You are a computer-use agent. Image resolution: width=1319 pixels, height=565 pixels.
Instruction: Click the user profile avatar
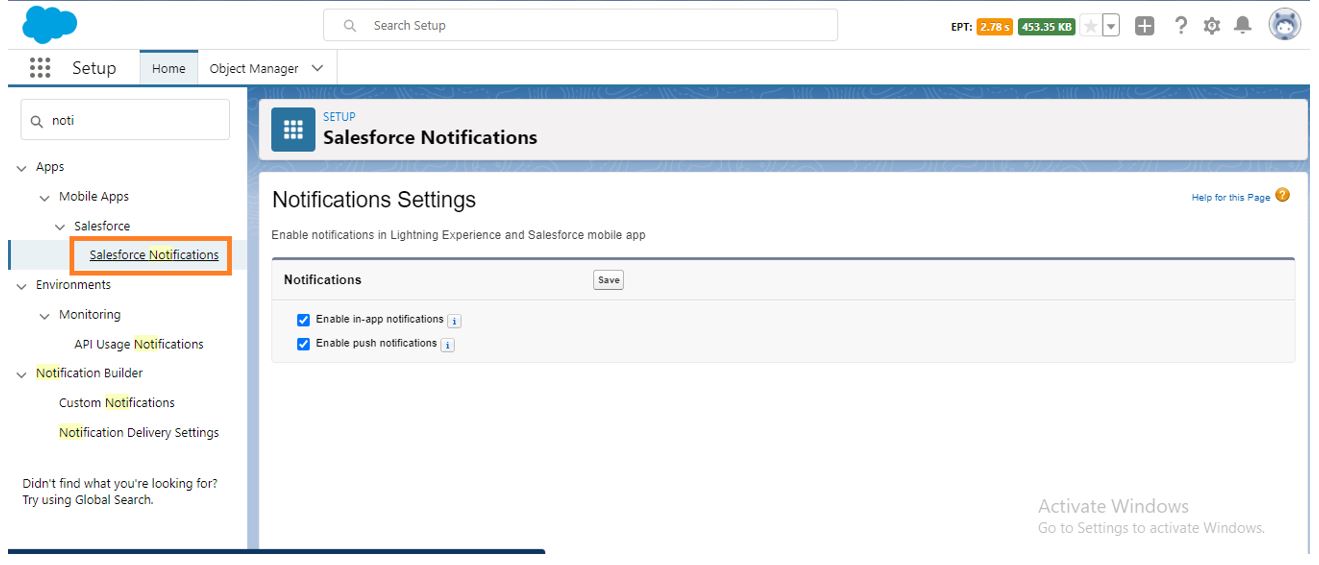tap(1284, 26)
